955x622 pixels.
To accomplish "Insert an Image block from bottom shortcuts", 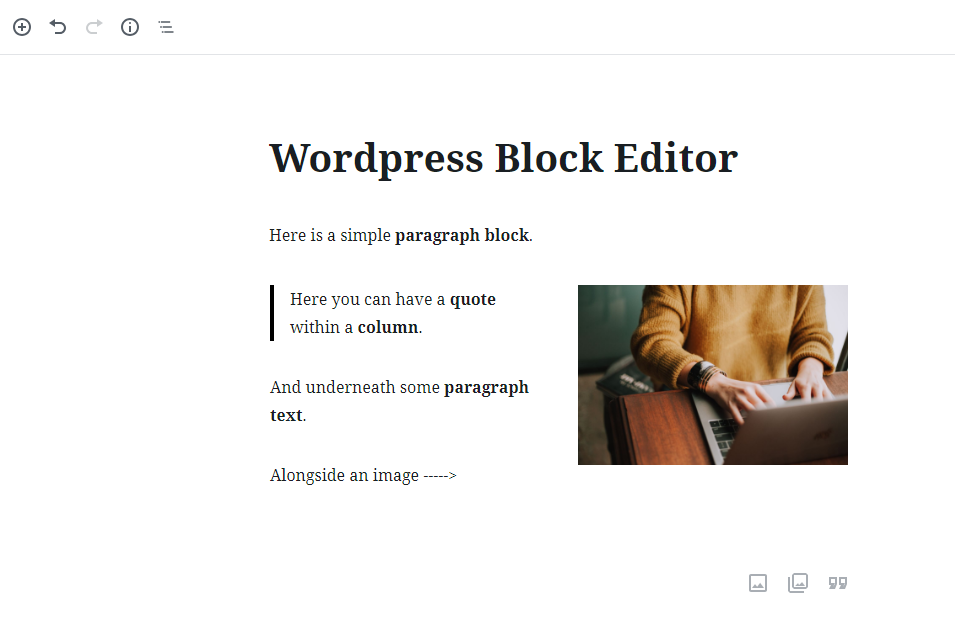I will pos(758,583).
